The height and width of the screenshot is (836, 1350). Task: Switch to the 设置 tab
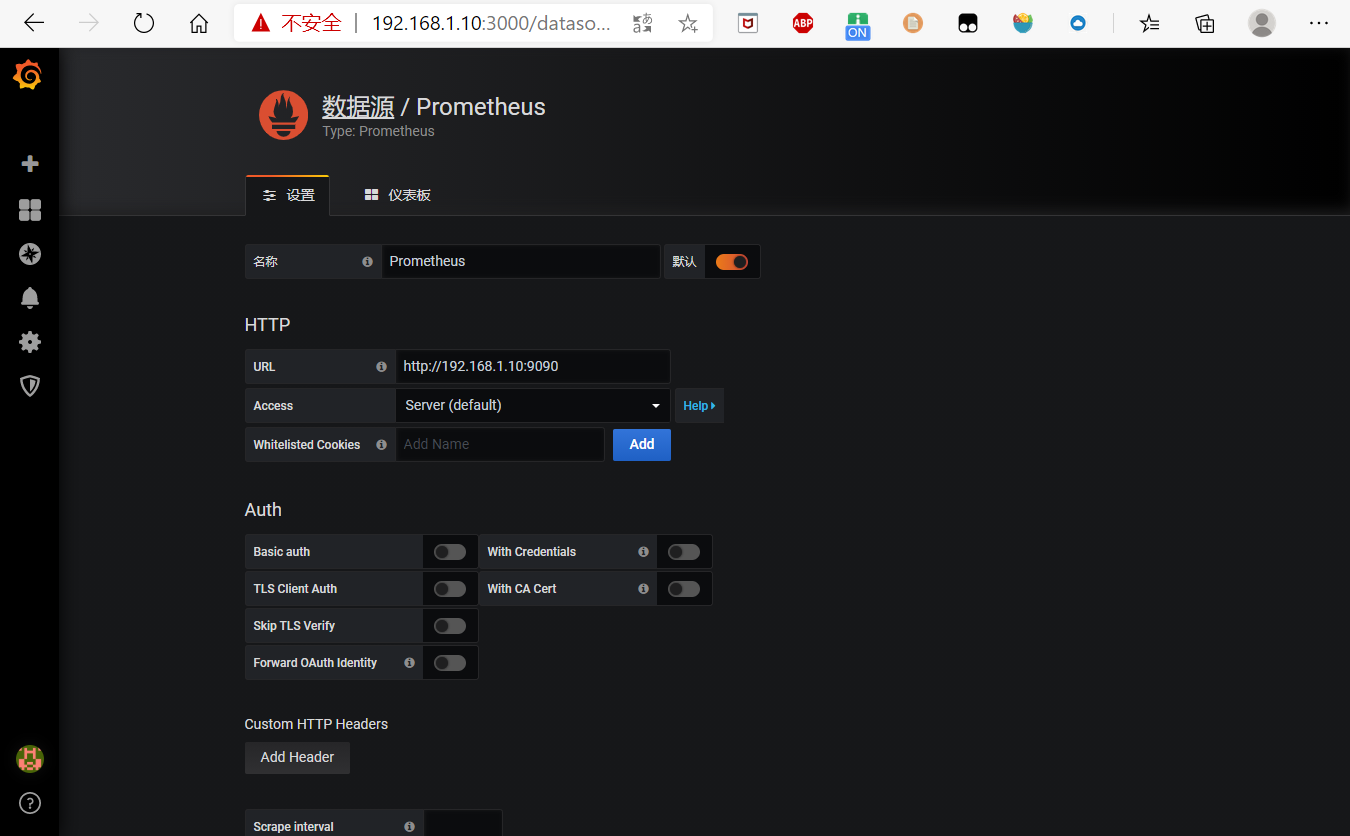point(288,195)
